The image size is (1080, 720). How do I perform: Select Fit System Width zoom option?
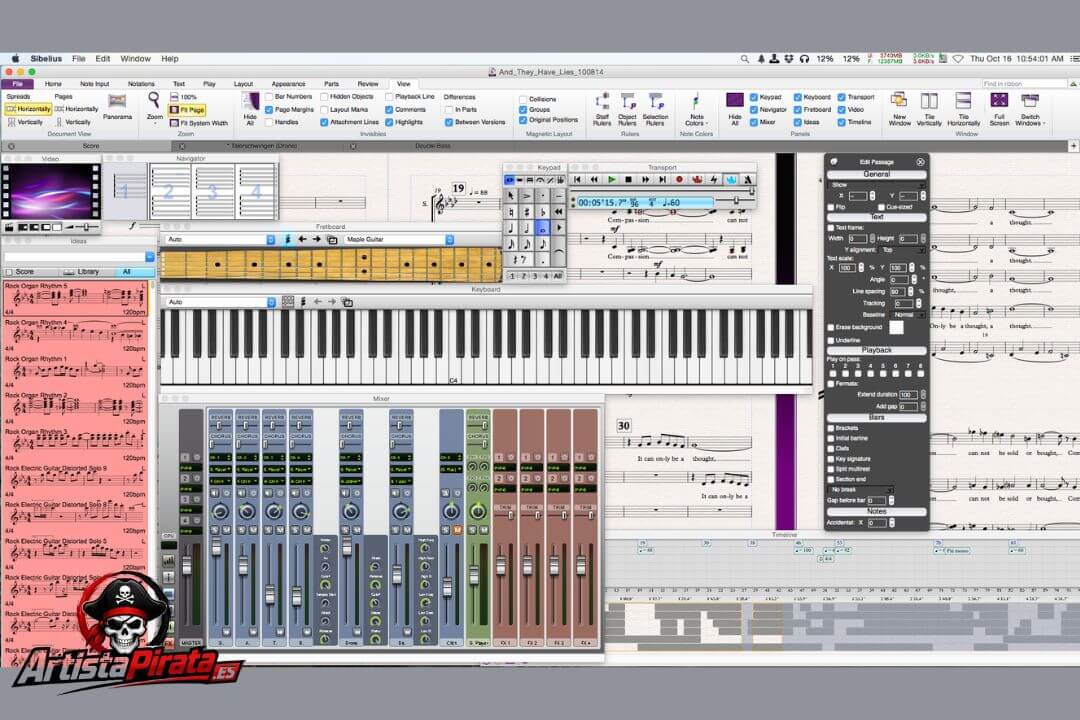click(198, 123)
